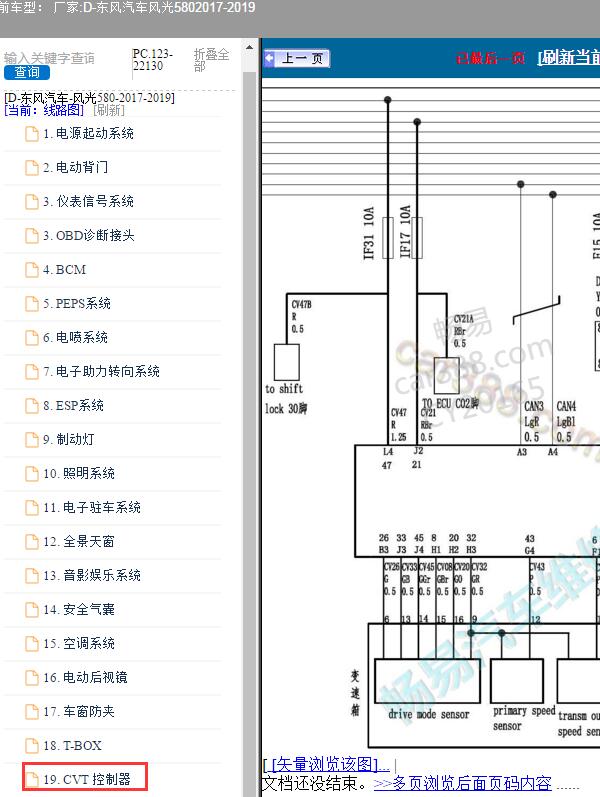Click the file icon beside 车窗防夹

coord(32,712)
